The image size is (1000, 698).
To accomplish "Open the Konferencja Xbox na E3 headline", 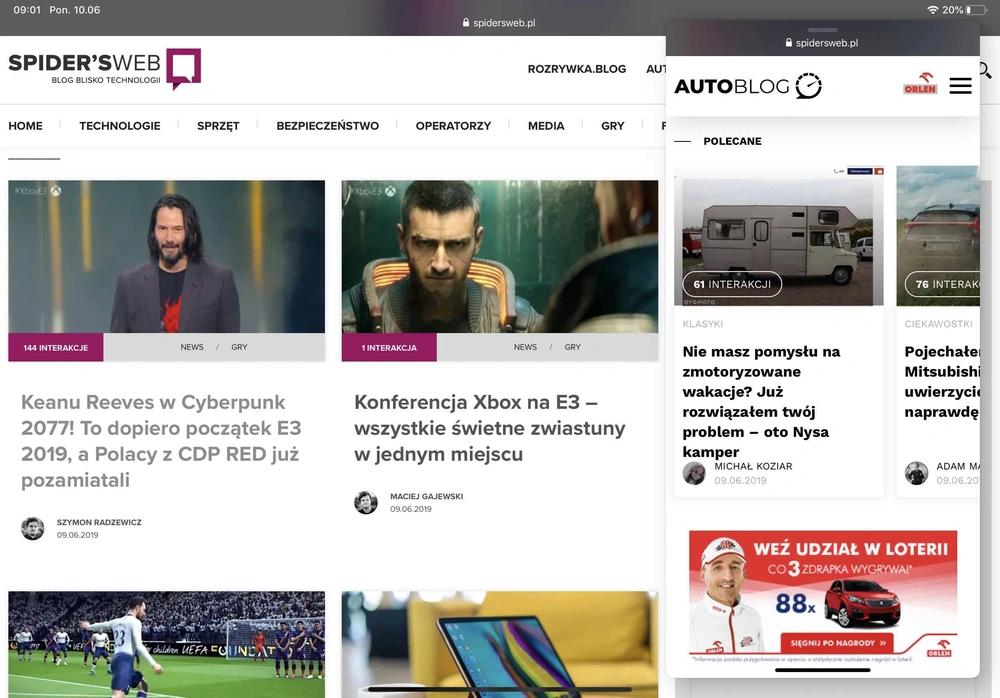I will [490, 428].
